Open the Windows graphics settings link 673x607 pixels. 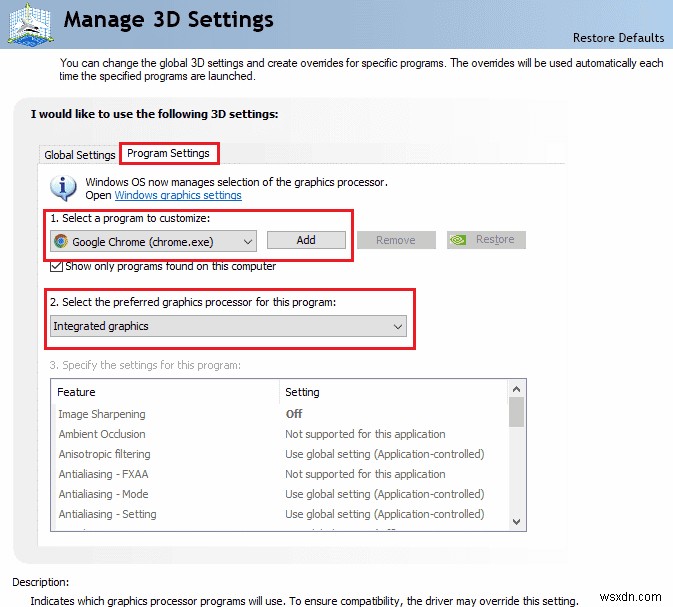(x=178, y=195)
